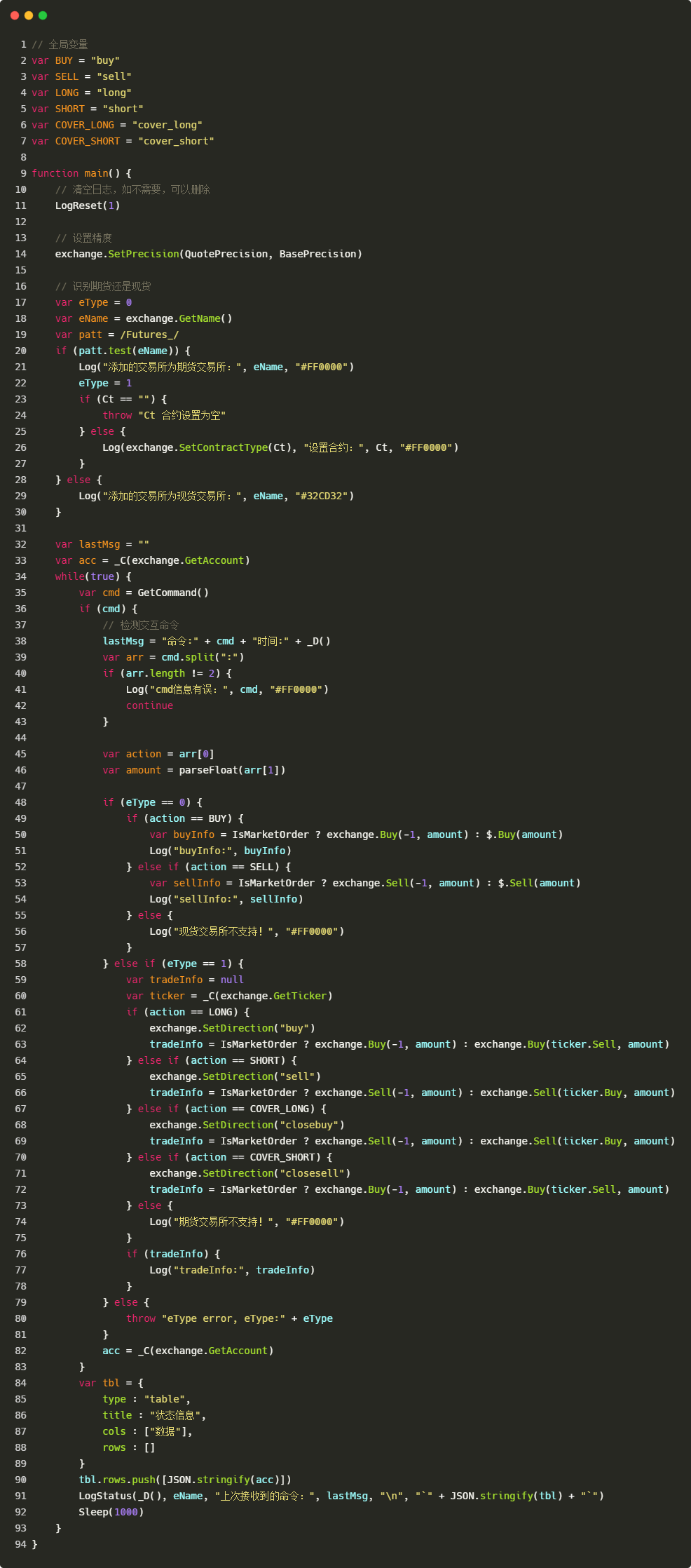Click "#32CD32" color string on line 29
Image resolution: width=691 pixels, height=1568 pixels.
pyautogui.click(x=322, y=496)
